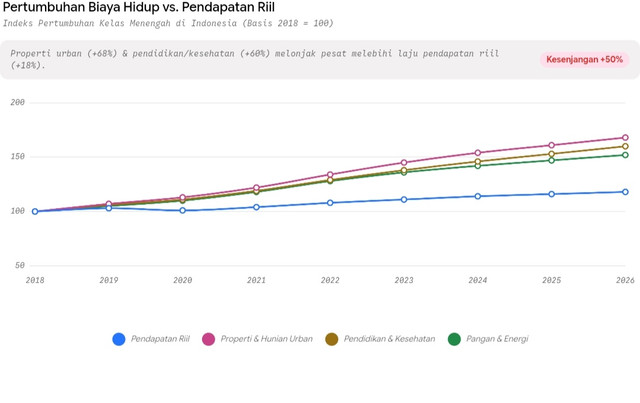Screen dimensions: 640x403
Task: Select the 2022 Properti & Hunian Urban data point
Action: click(x=330, y=175)
